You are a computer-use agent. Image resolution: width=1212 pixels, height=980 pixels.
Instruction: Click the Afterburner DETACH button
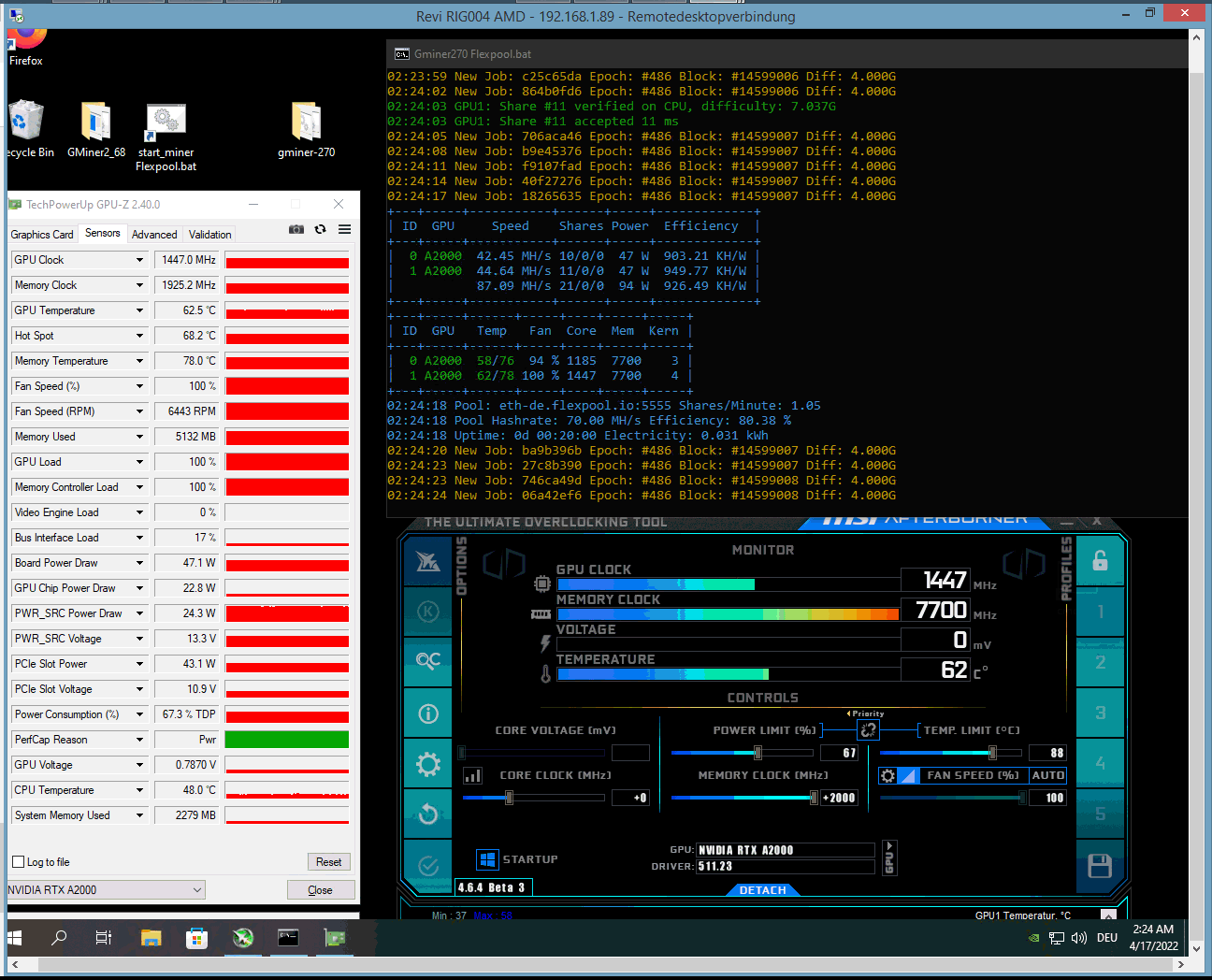[x=762, y=890]
